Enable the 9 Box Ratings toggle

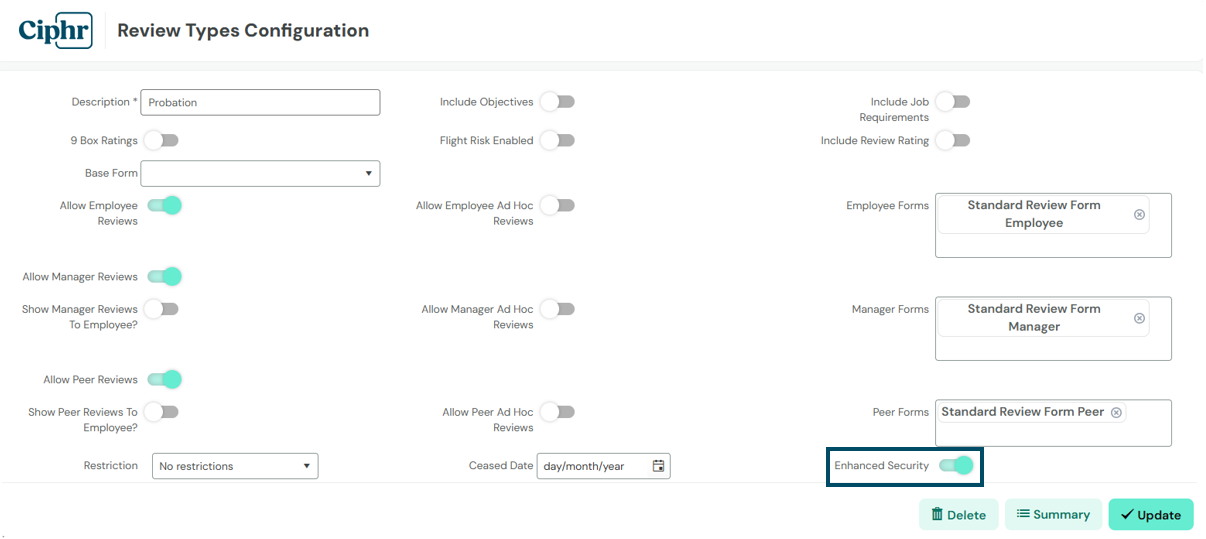pyautogui.click(x=161, y=140)
